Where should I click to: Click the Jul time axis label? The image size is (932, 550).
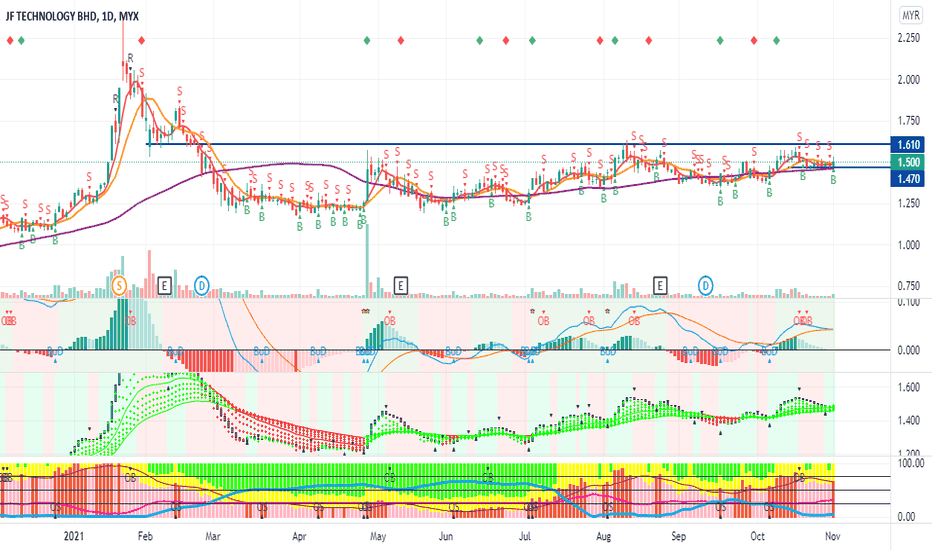pyautogui.click(x=525, y=536)
